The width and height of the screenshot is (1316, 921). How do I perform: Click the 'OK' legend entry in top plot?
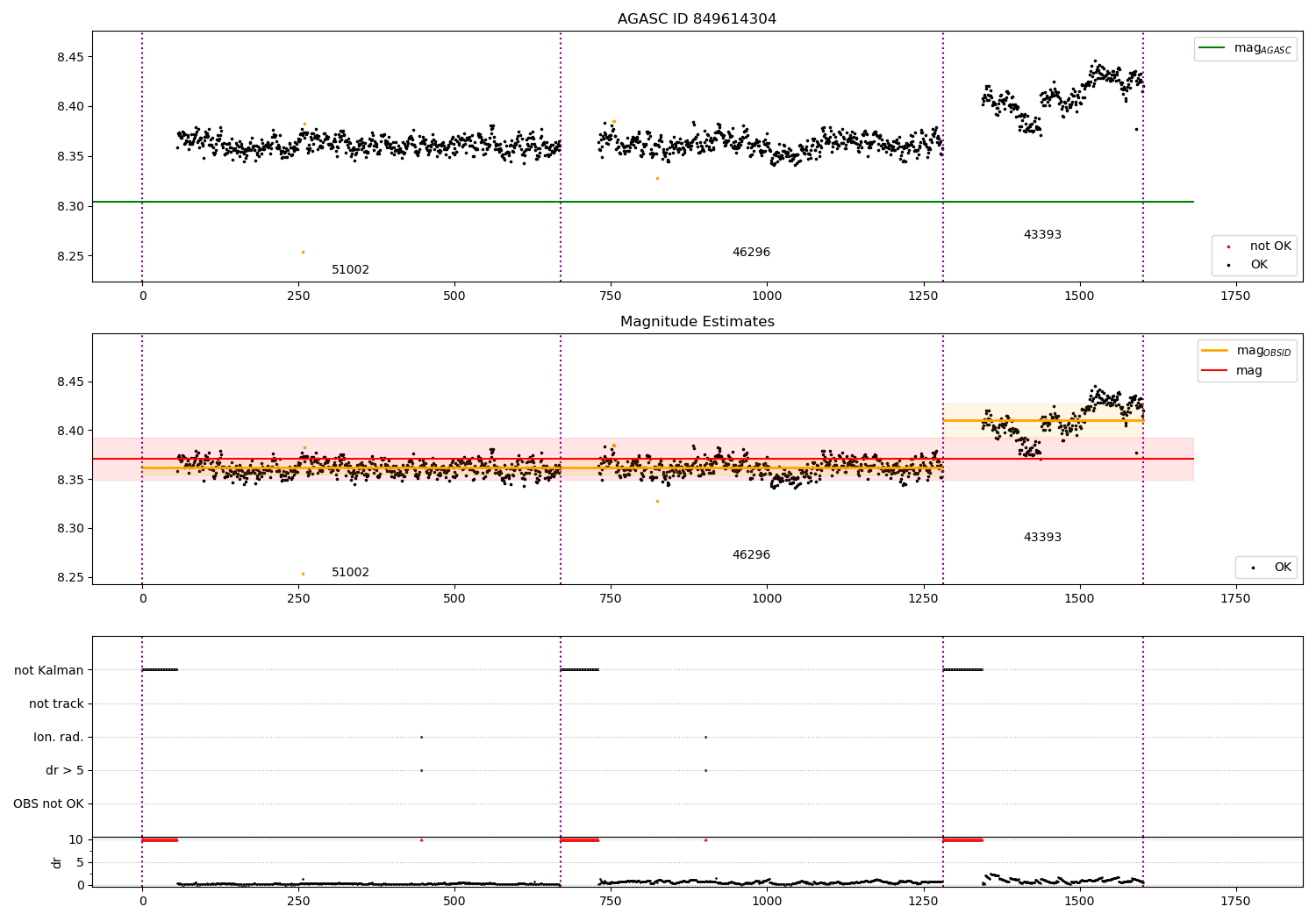tap(1248, 265)
